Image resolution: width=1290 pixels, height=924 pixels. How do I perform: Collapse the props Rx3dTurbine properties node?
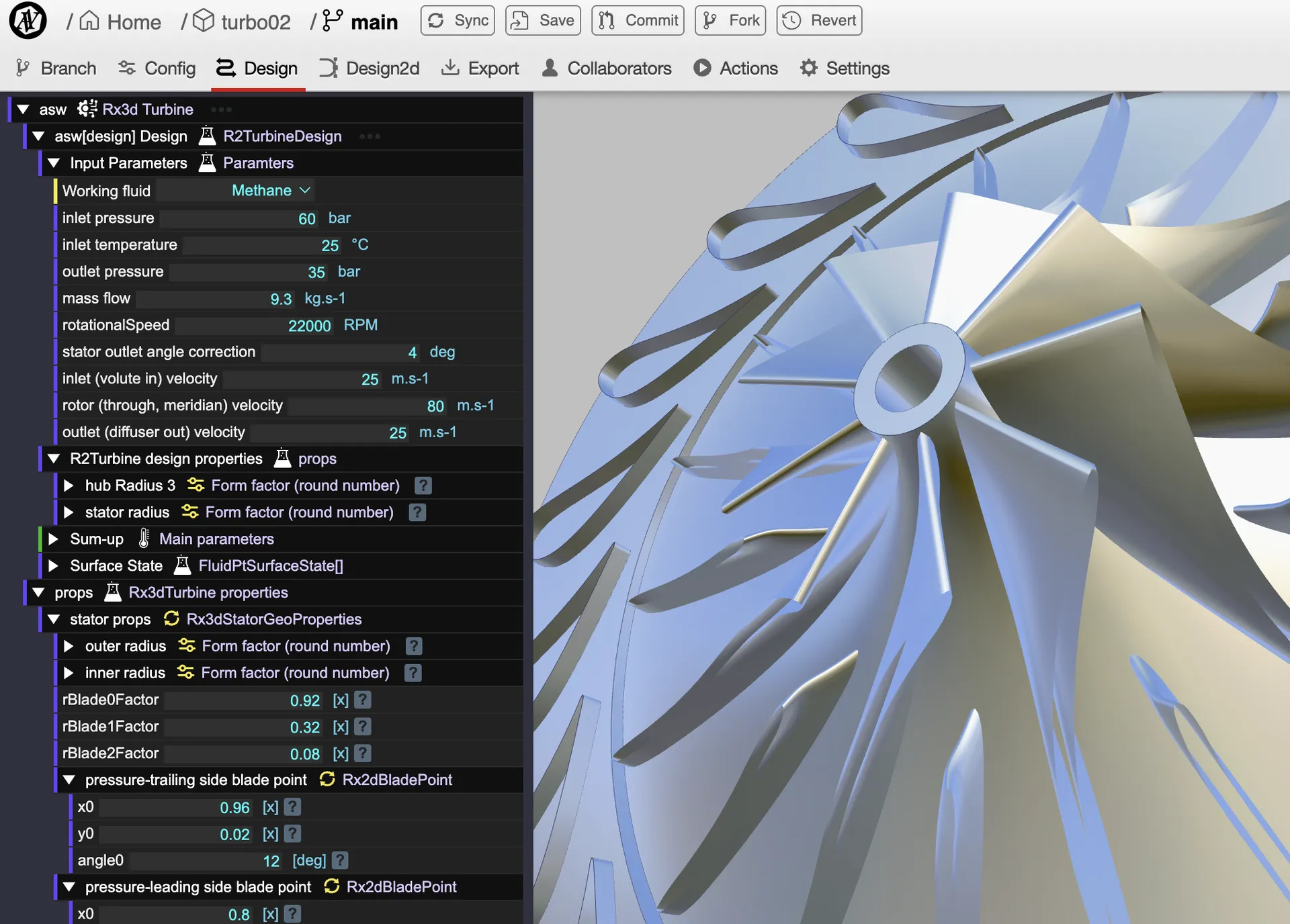[39, 593]
